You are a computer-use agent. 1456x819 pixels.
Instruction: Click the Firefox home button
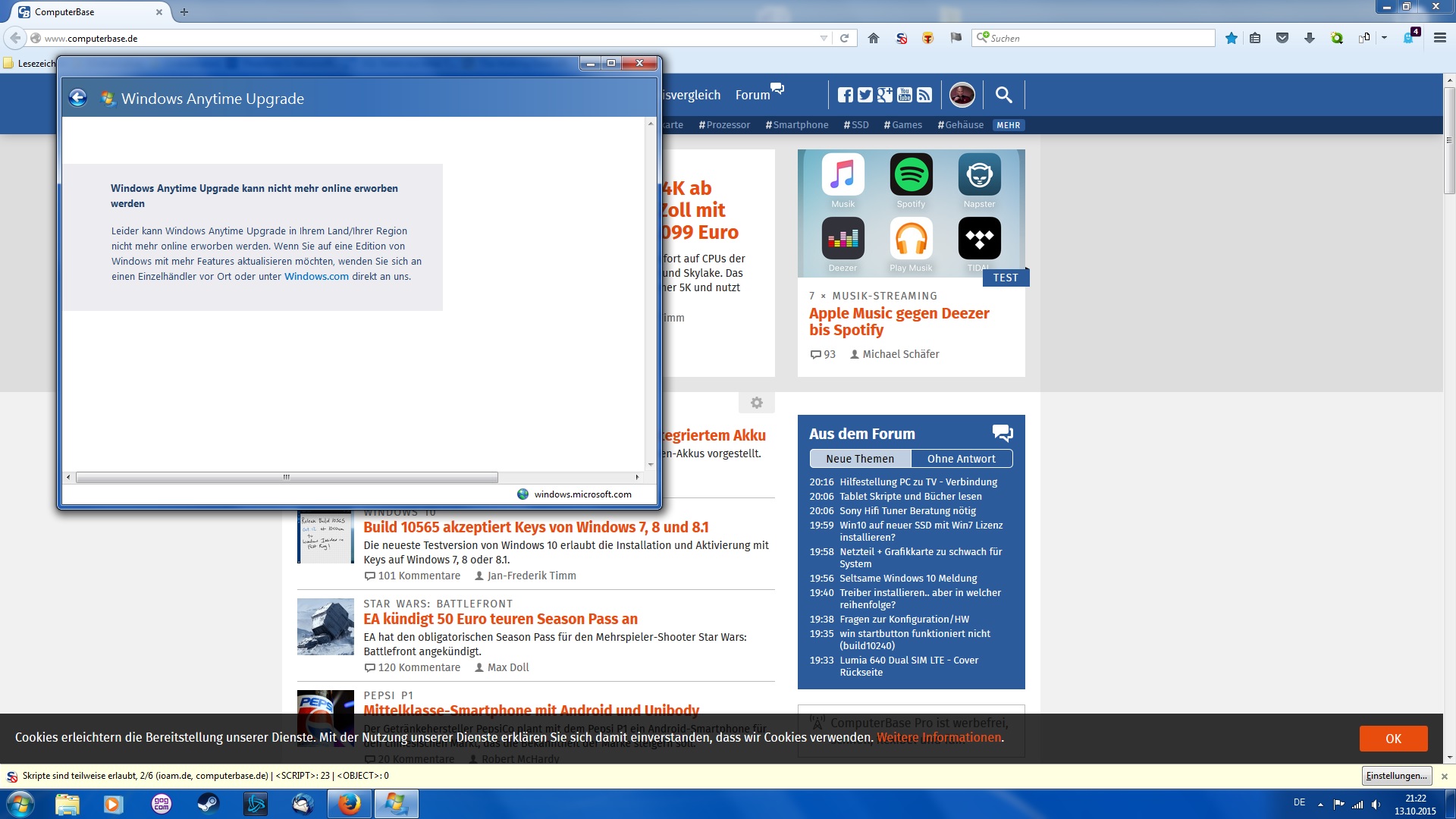click(x=874, y=38)
